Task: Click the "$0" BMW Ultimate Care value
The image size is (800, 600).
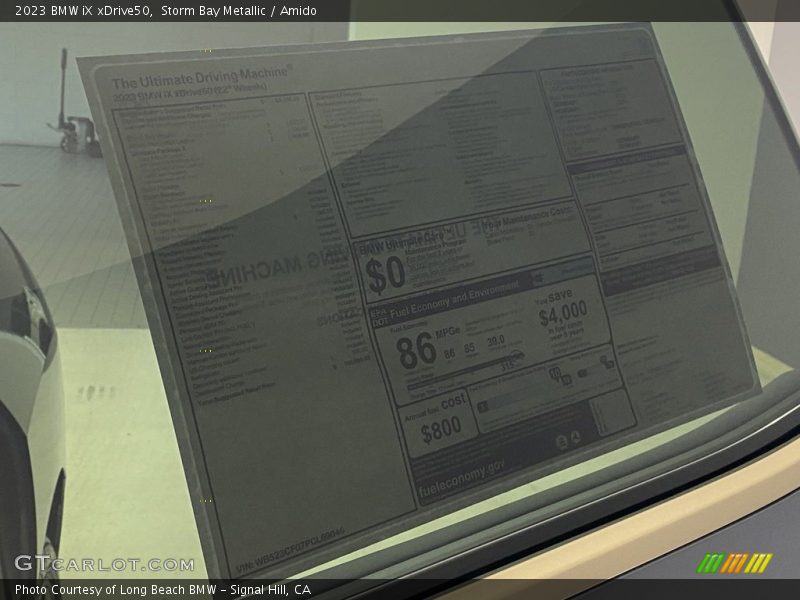Action: 385,275
